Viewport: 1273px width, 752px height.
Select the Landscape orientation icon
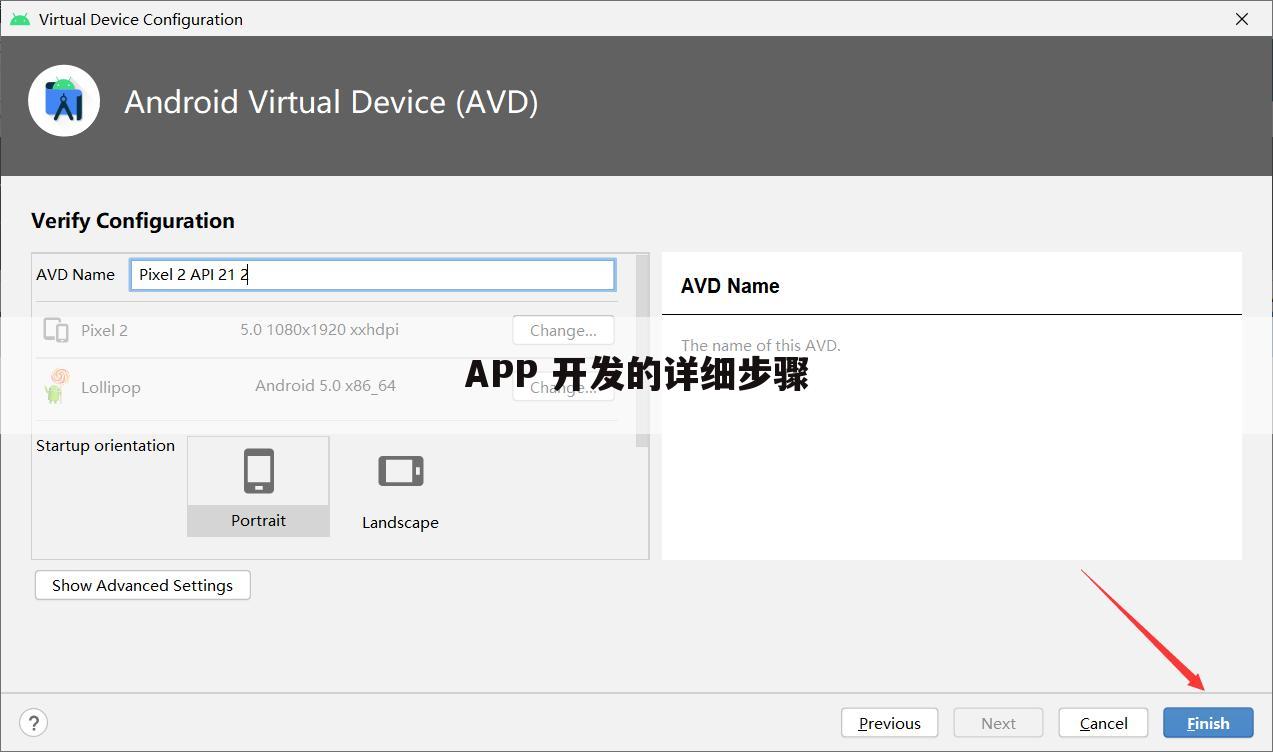point(400,470)
